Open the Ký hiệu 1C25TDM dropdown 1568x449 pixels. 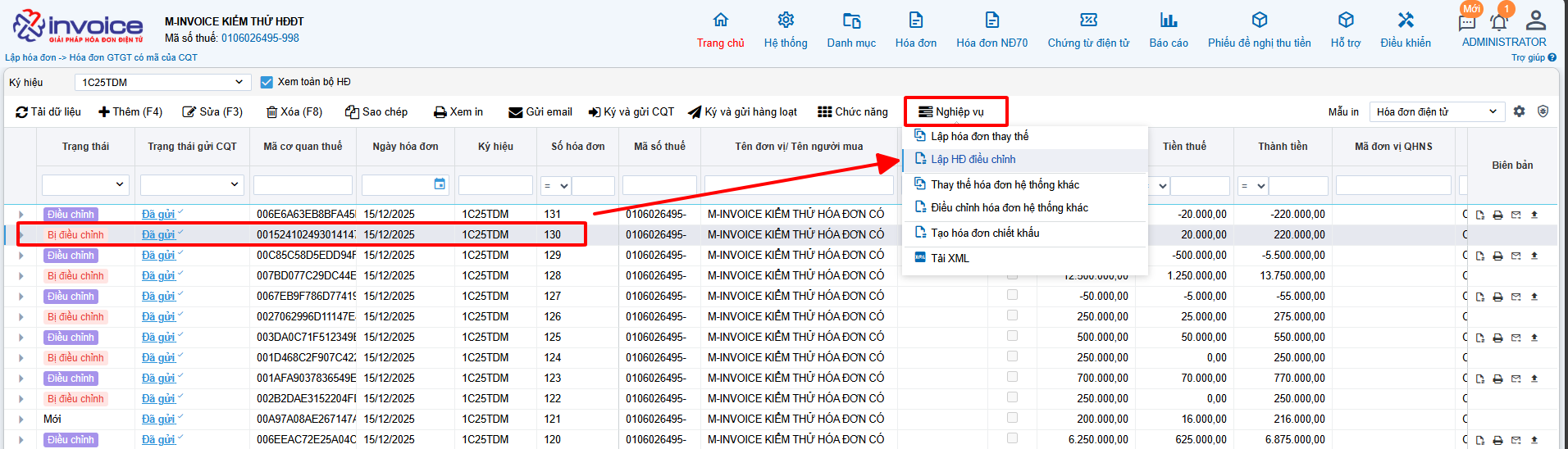162,82
